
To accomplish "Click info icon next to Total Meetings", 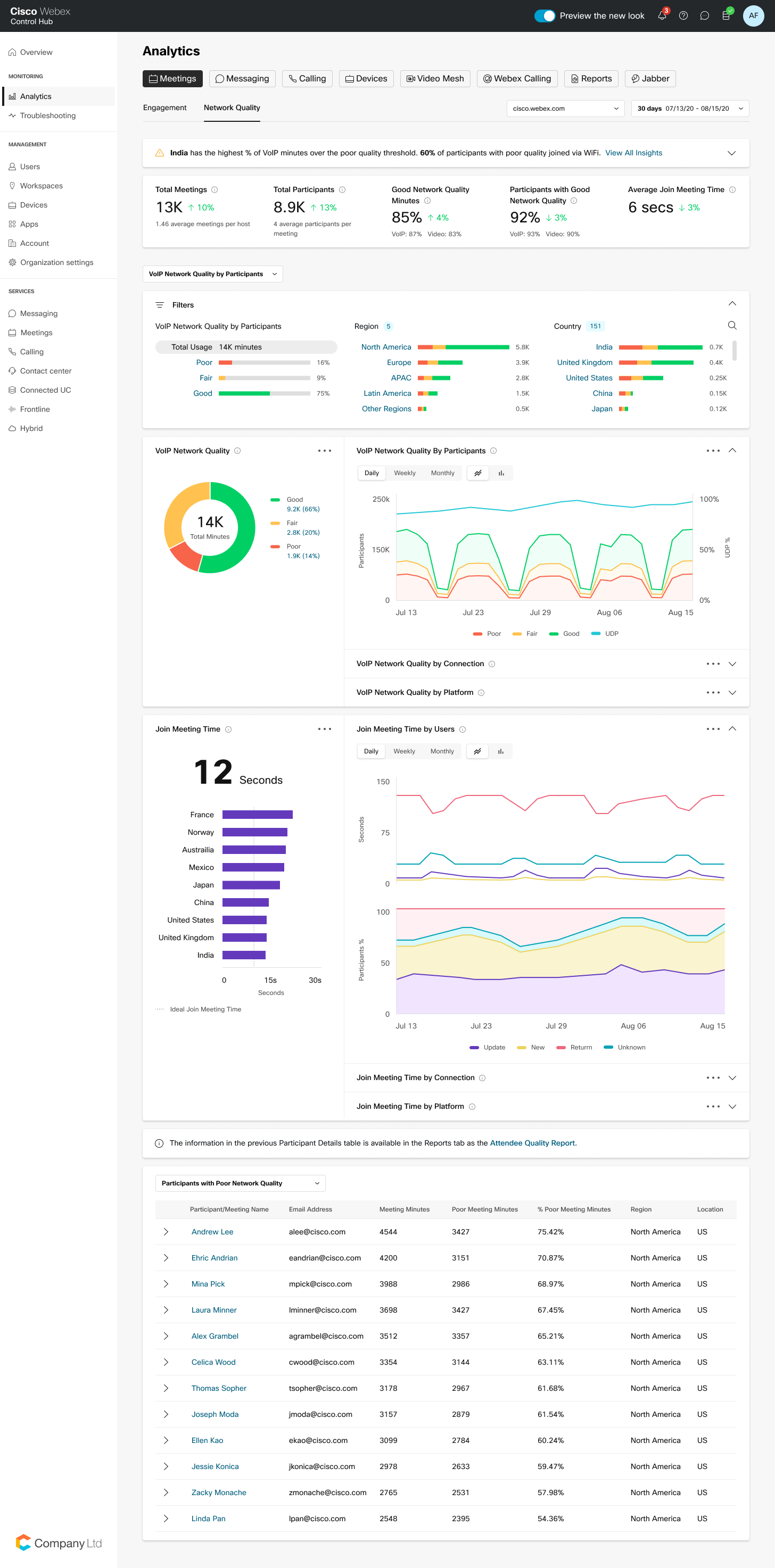I will pyautogui.click(x=215, y=190).
